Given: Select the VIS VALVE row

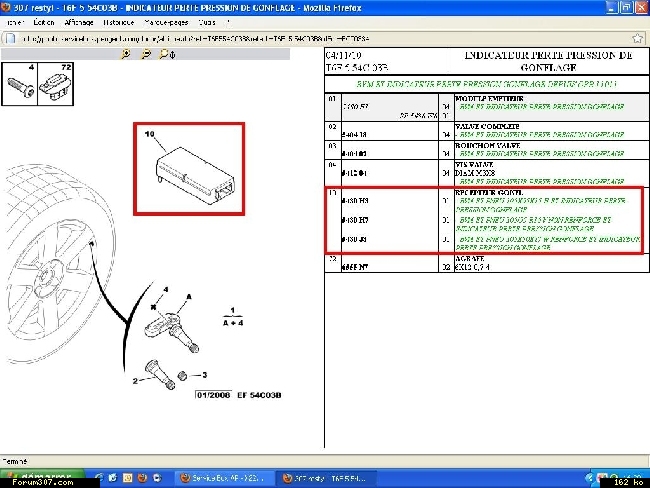Looking at the screenshot, I should tap(487, 172).
